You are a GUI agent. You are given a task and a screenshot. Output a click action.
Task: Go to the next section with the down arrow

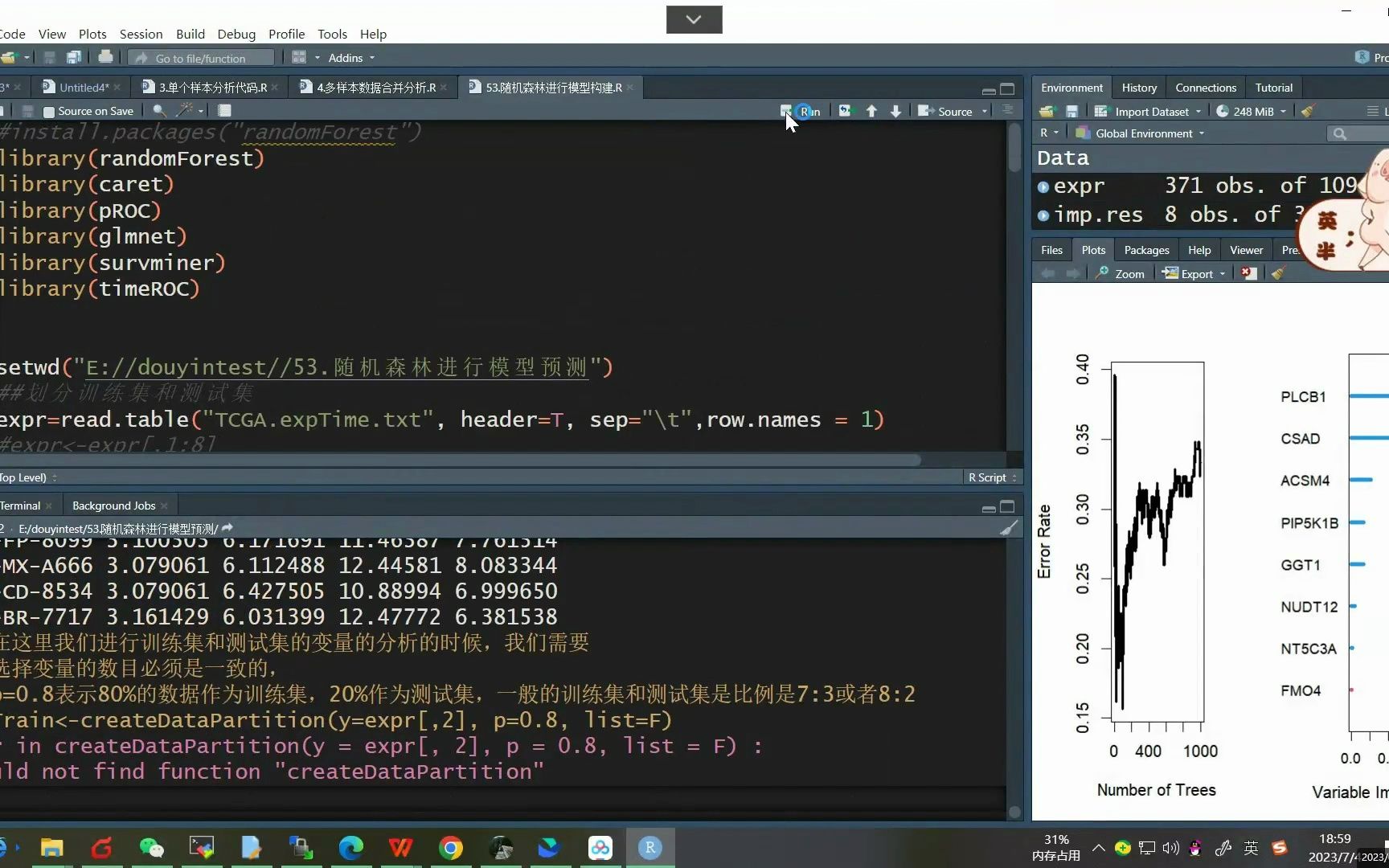895,111
